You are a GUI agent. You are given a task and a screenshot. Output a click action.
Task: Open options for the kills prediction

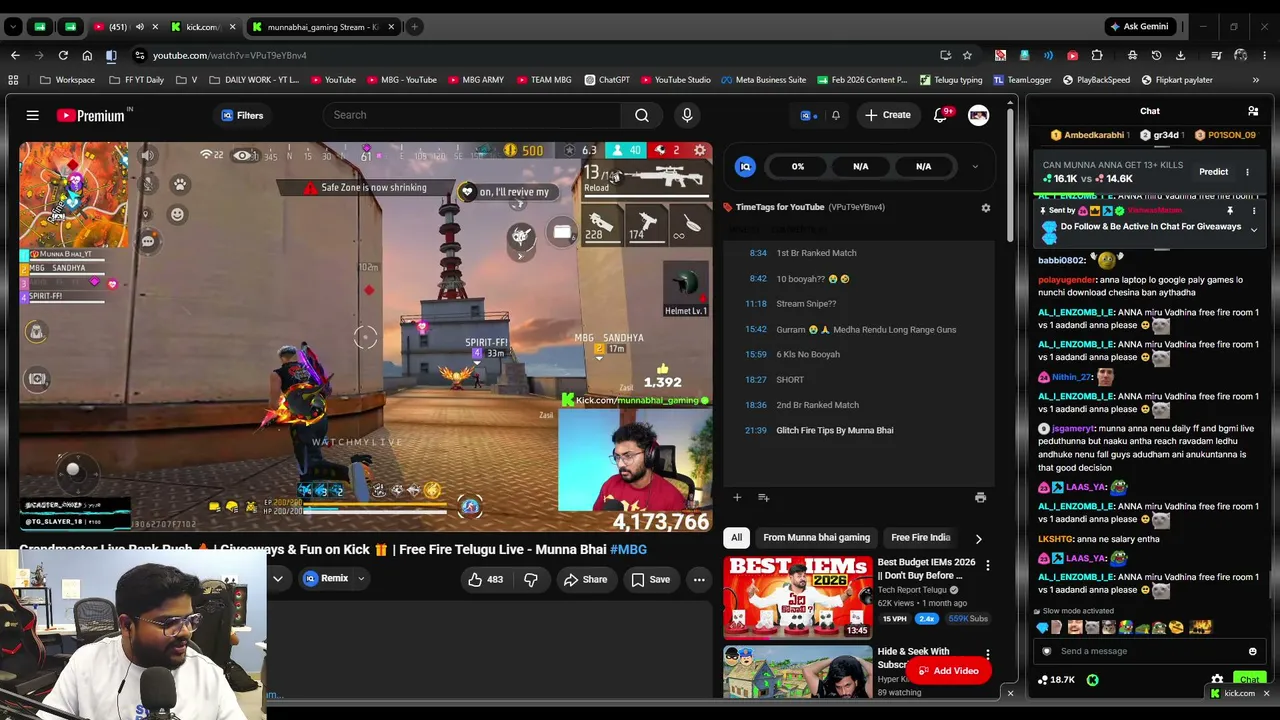pyautogui.click(x=1247, y=172)
